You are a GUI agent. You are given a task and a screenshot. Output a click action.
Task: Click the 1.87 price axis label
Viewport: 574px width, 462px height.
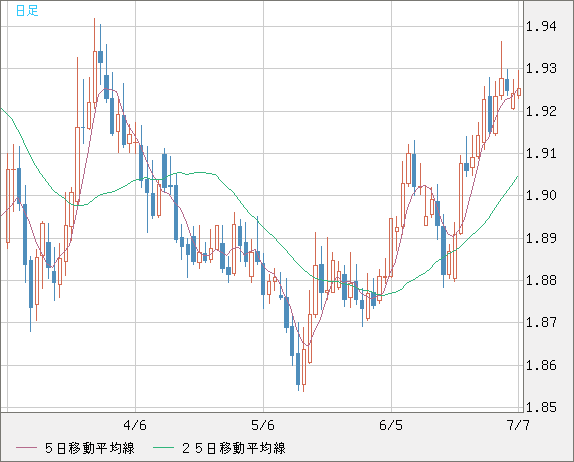pyautogui.click(x=541, y=323)
